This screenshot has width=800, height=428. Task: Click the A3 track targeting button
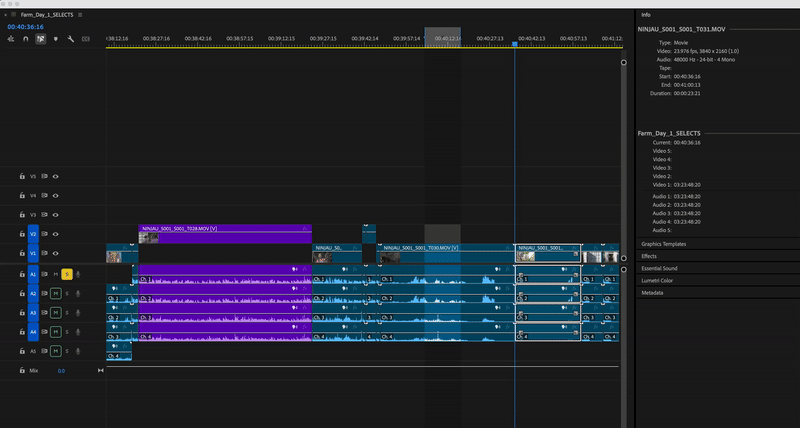(33, 313)
